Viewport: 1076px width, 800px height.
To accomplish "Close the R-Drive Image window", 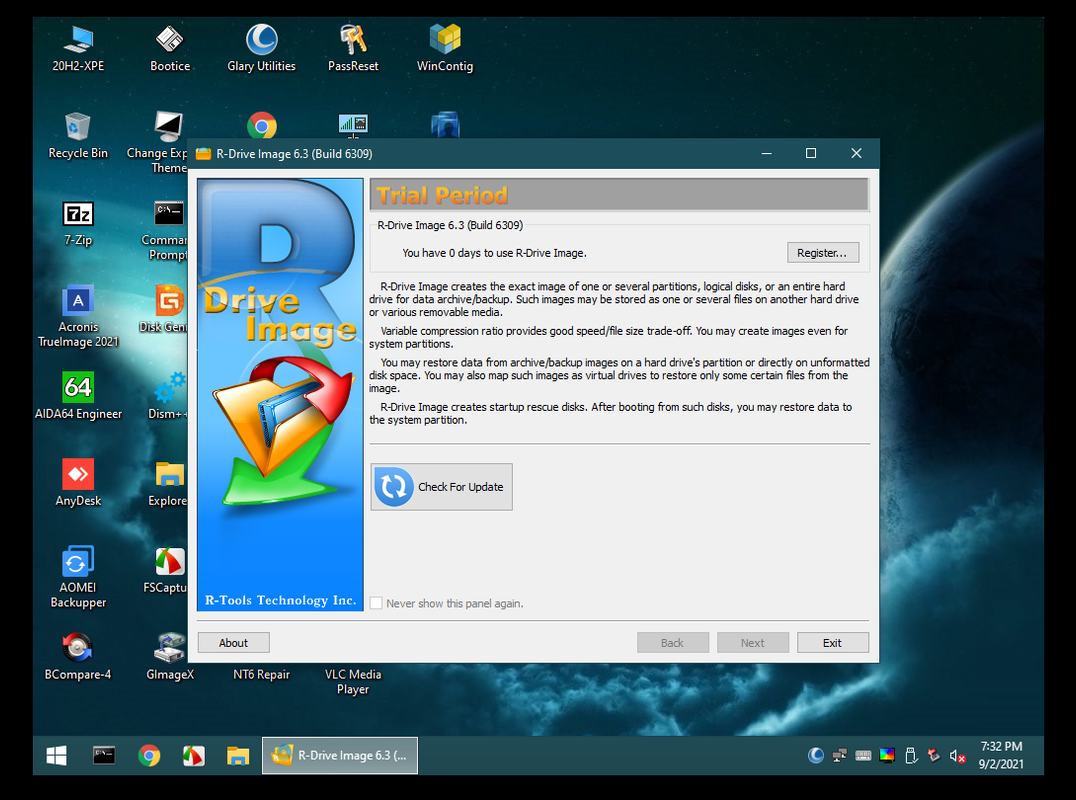I will tap(856, 153).
